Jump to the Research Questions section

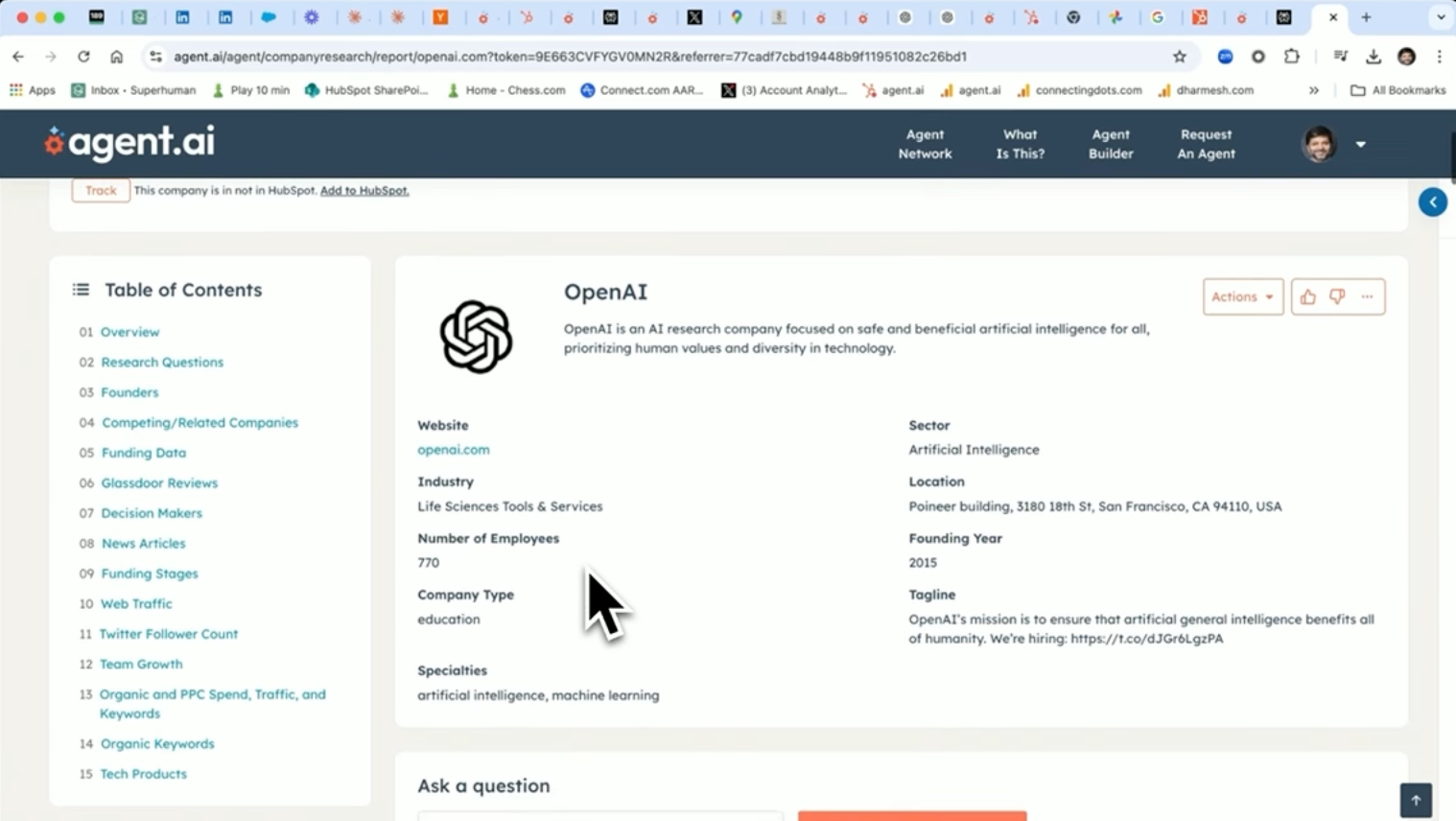pyautogui.click(x=162, y=362)
